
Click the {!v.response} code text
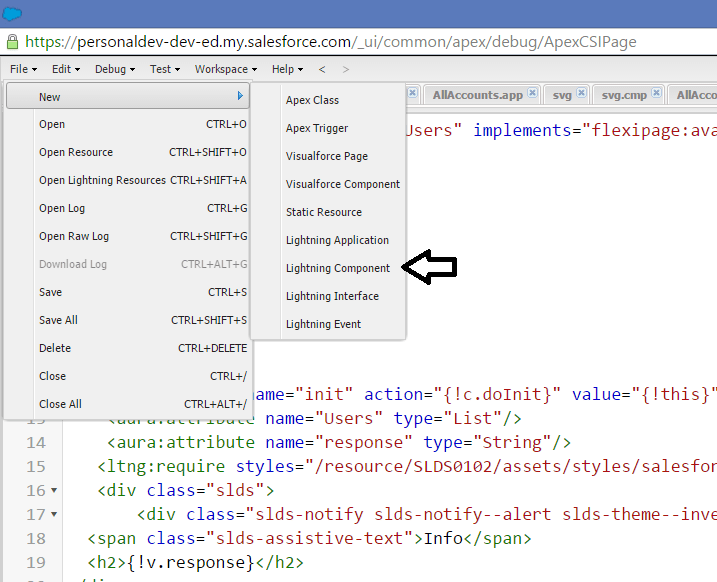(x=190, y=562)
